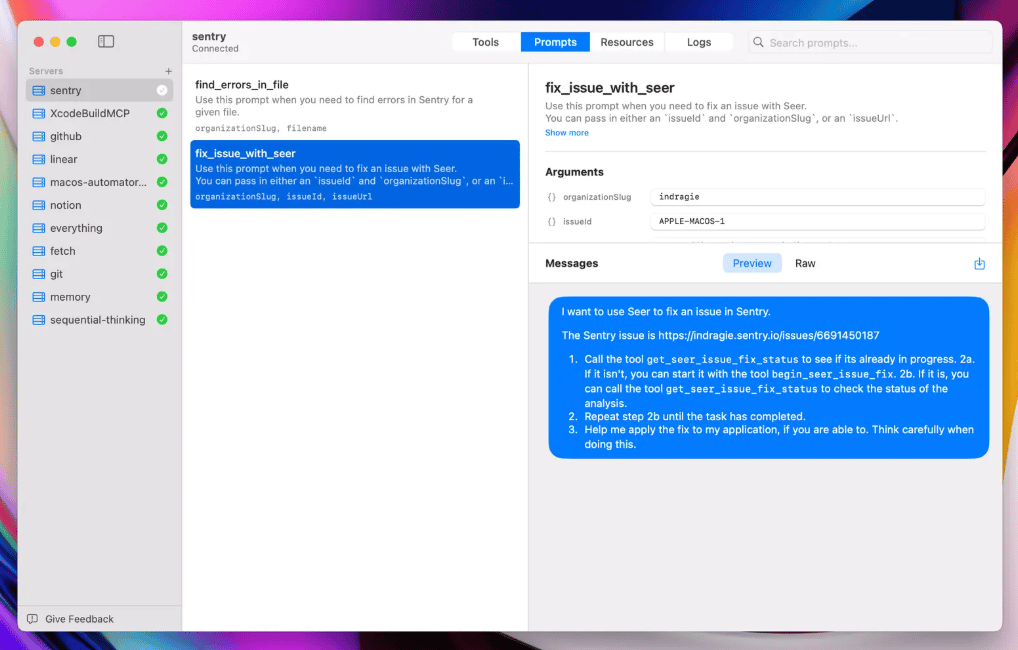Click the fix_issue_with_seer detail title
Screen dimensions: 1018x650
pyautogui.click(x=610, y=88)
